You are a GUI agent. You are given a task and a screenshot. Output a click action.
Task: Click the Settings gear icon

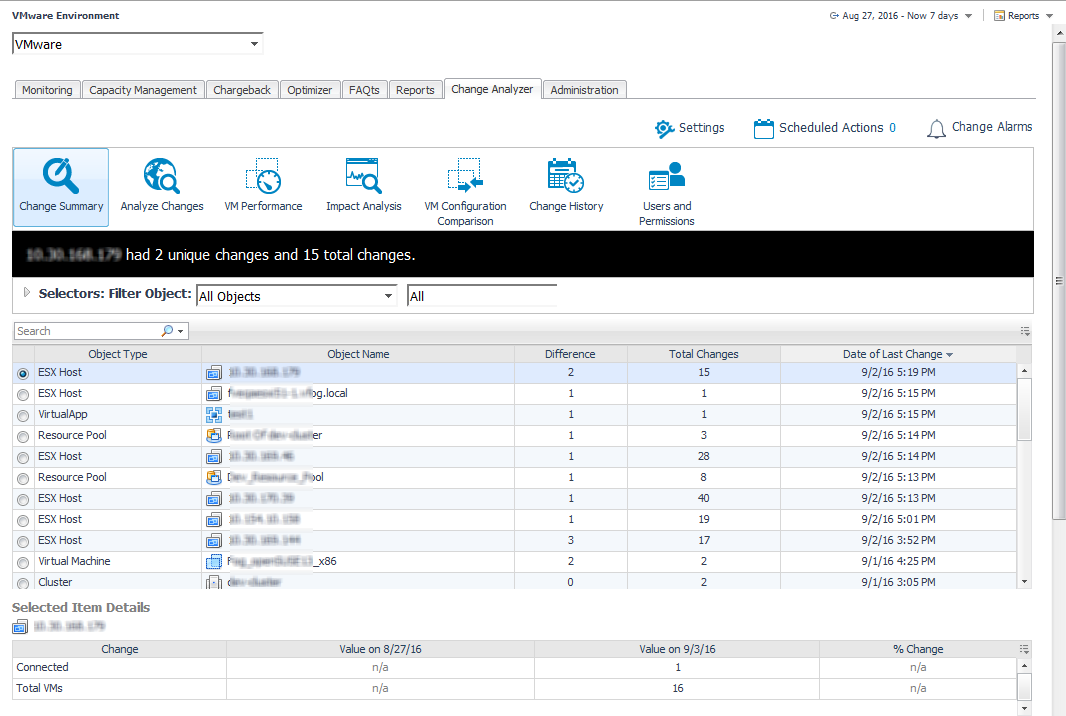point(665,128)
